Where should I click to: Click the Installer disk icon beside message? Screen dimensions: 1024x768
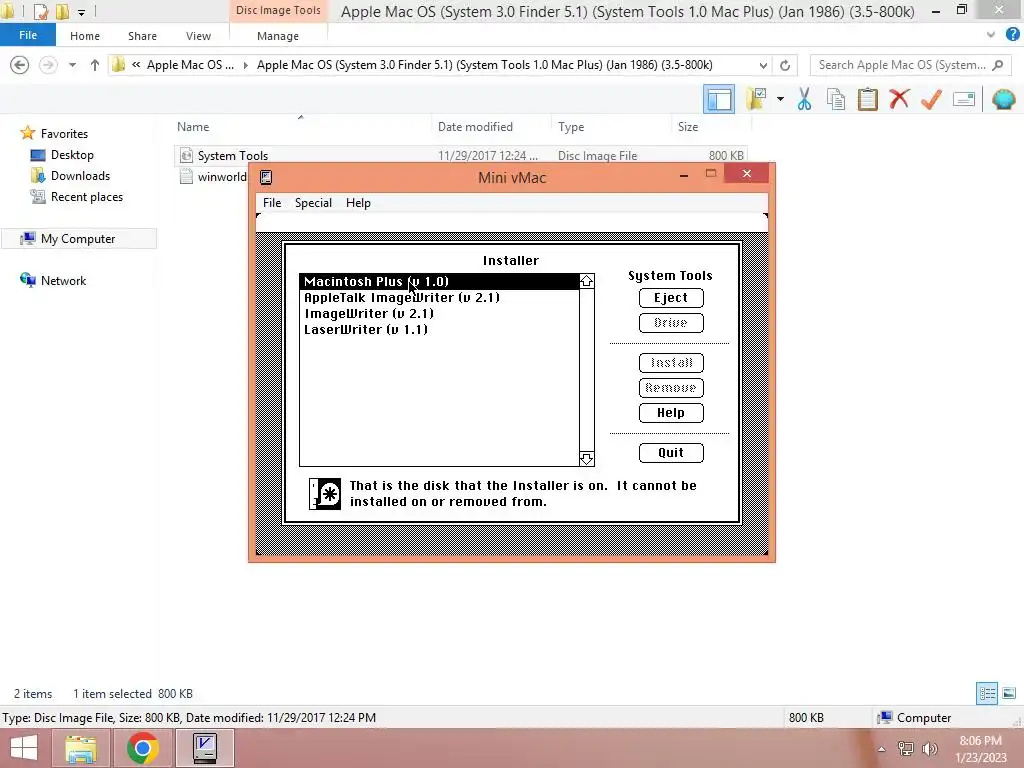point(325,494)
